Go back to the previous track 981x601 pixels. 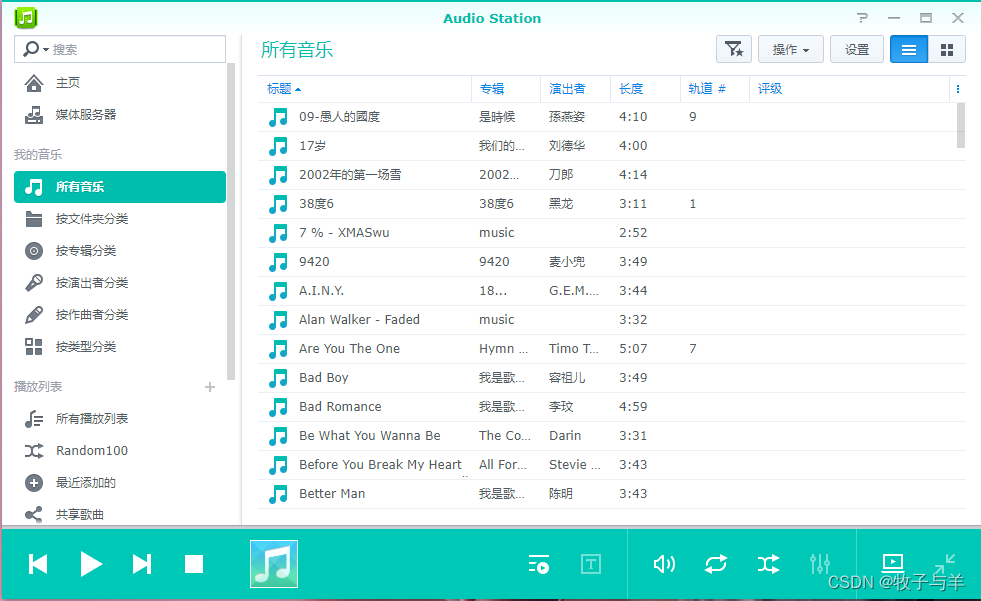coord(38,564)
